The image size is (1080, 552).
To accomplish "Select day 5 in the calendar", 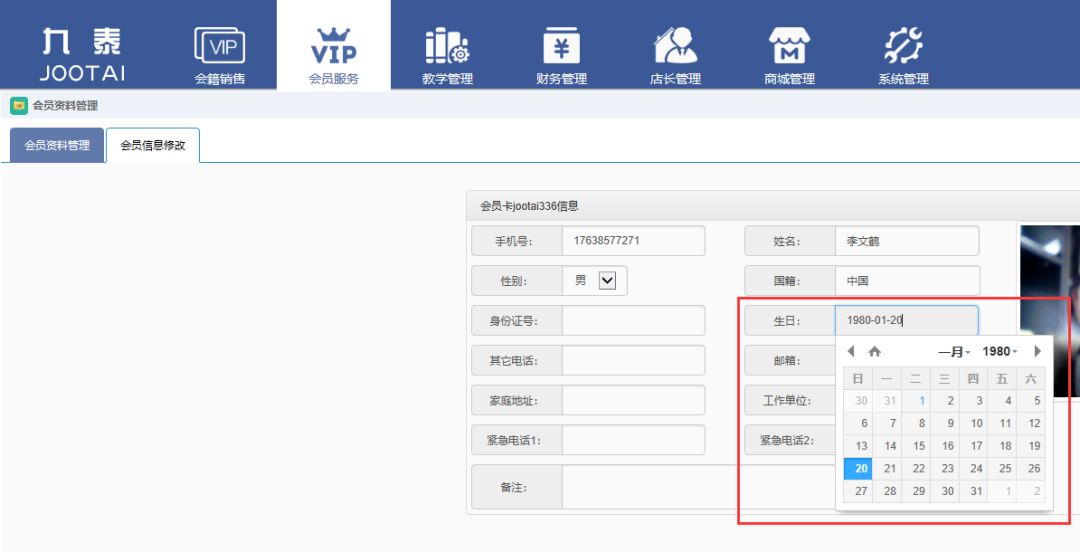I will pos(1031,400).
